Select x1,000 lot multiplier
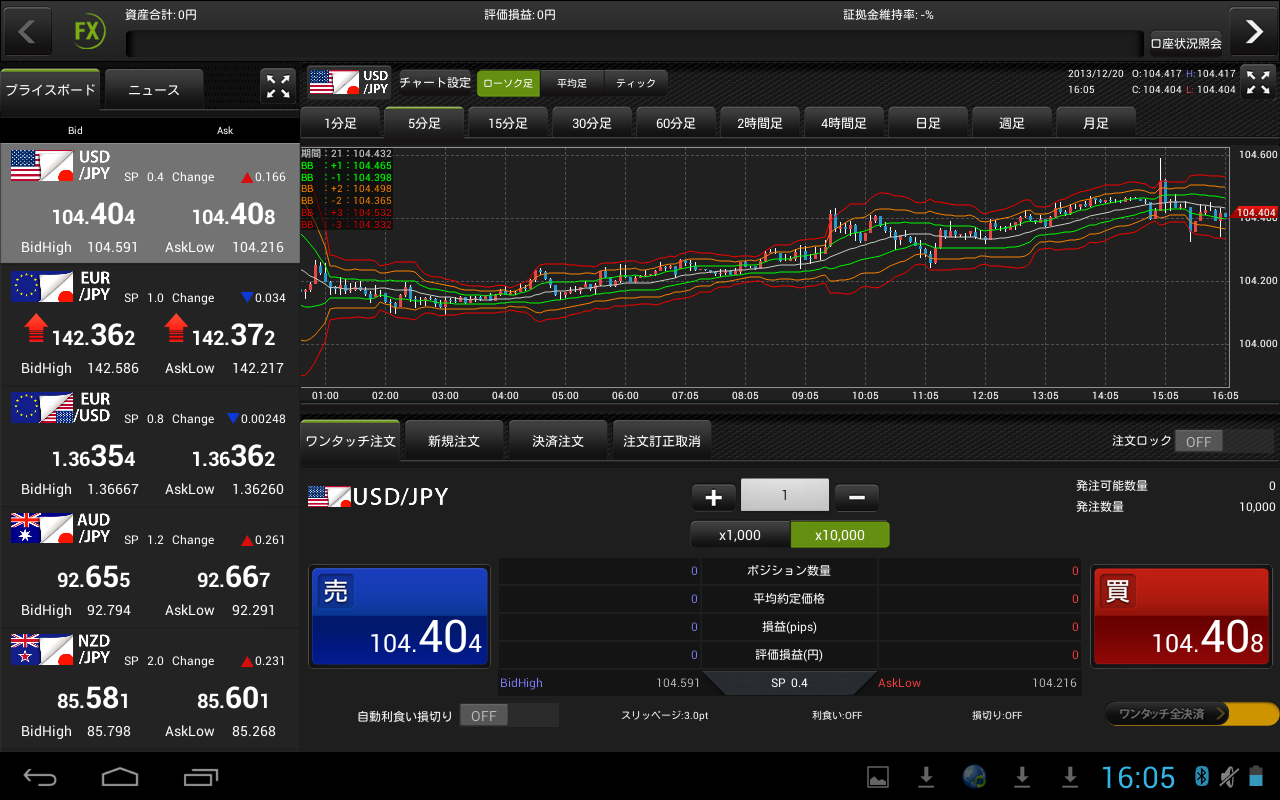 [x=740, y=535]
